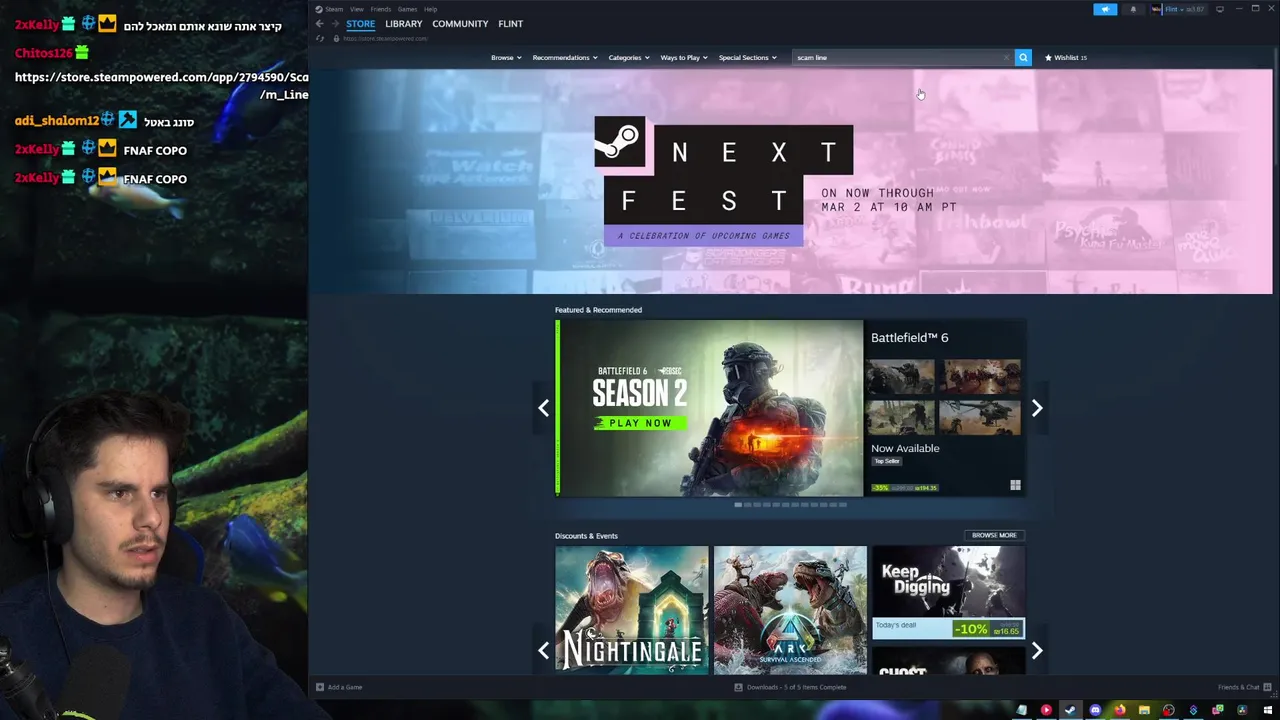The image size is (1280, 720).
Task: Show next Discounts & Events items
Action: tap(1037, 651)
